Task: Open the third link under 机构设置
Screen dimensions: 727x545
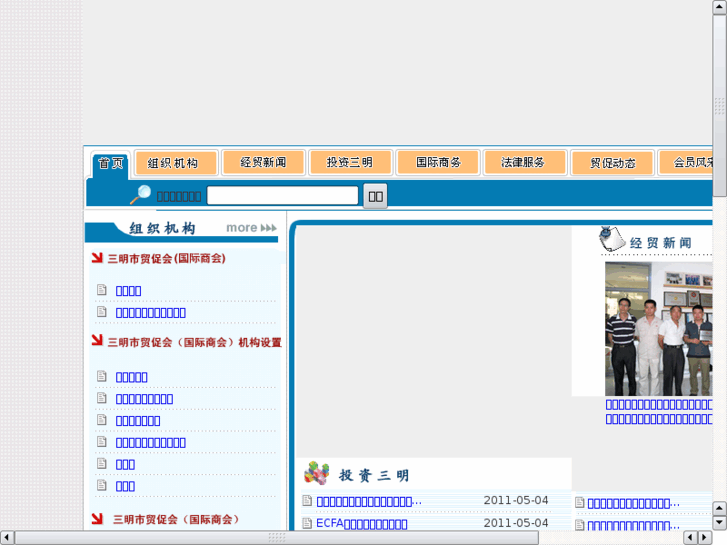Action: (x=138, y=421)
